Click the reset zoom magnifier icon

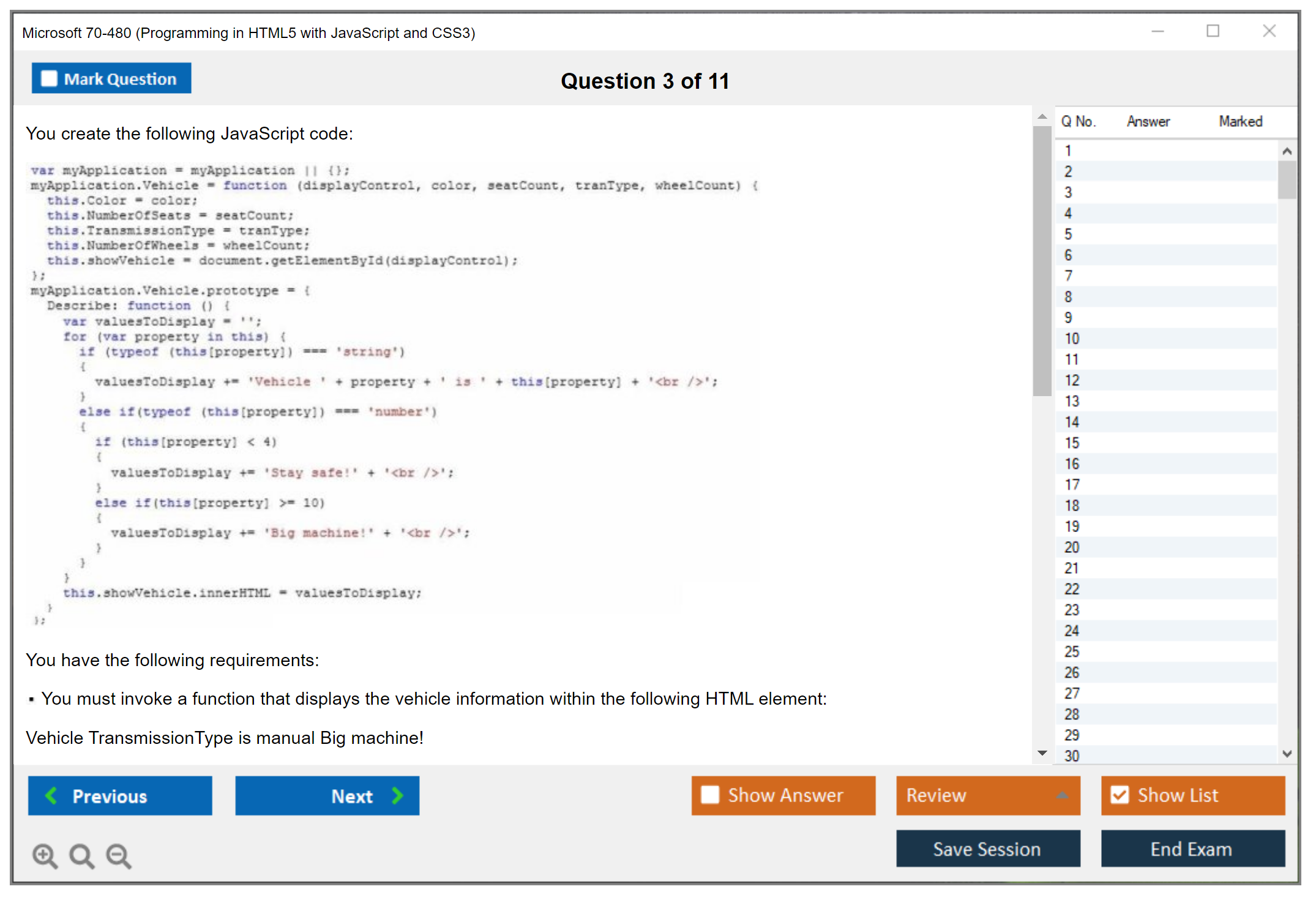(81, 855)
